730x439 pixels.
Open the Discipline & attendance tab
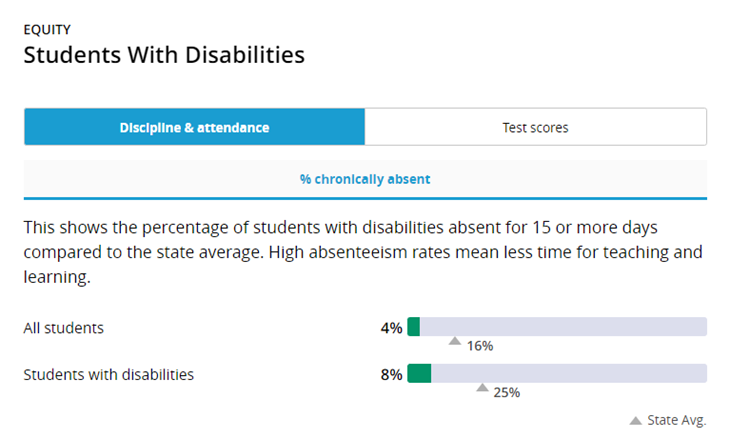click(x=195, y=127)
